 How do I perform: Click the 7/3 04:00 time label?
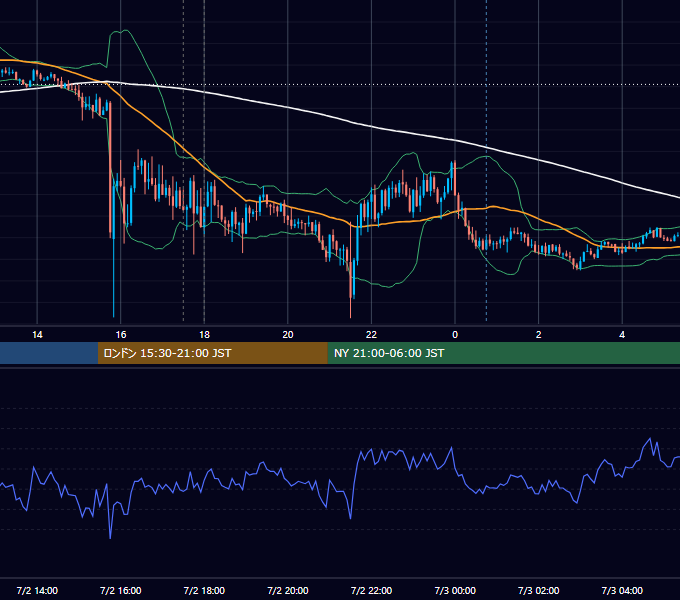622,590
